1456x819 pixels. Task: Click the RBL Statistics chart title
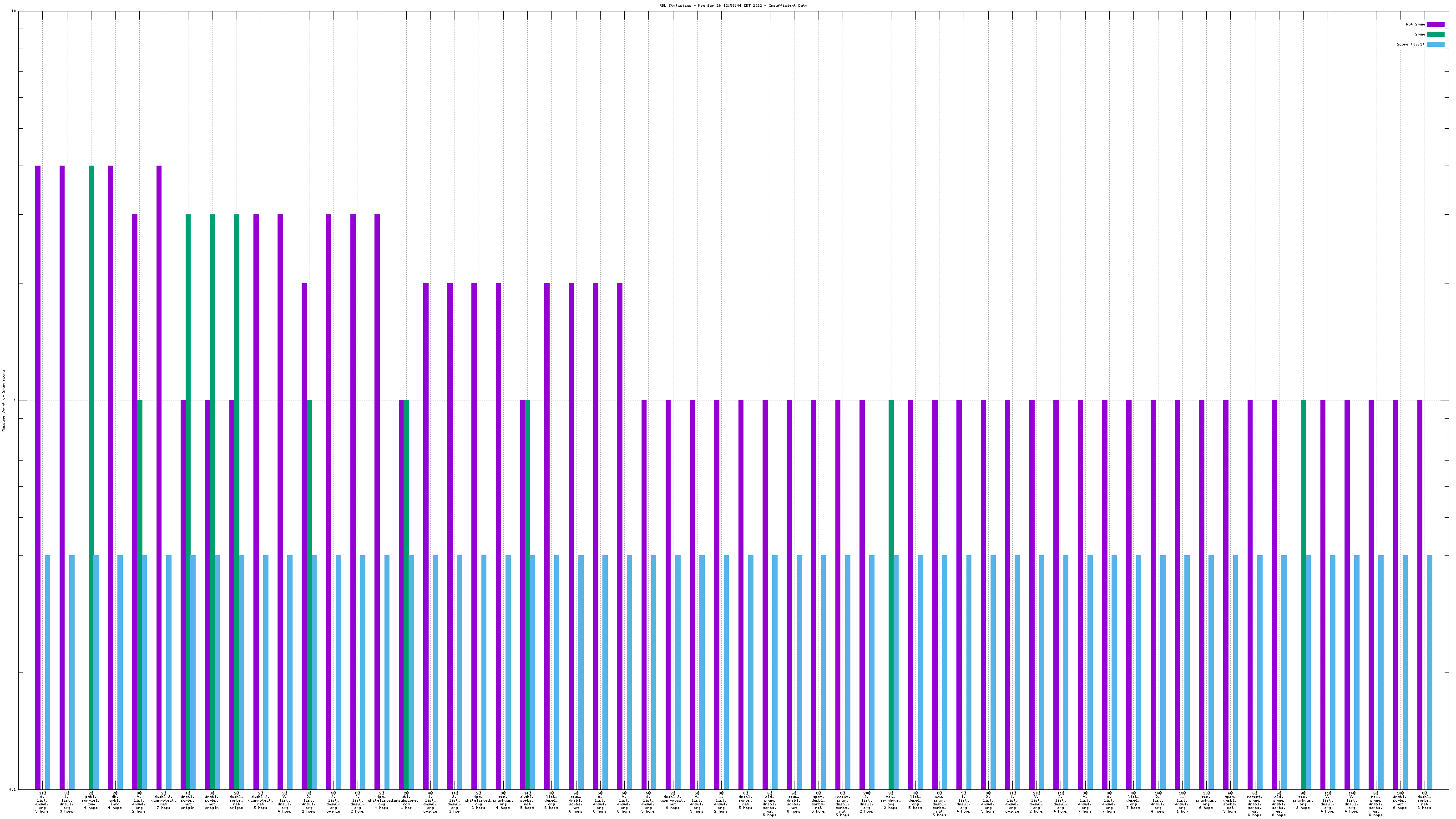click(733, 5)
